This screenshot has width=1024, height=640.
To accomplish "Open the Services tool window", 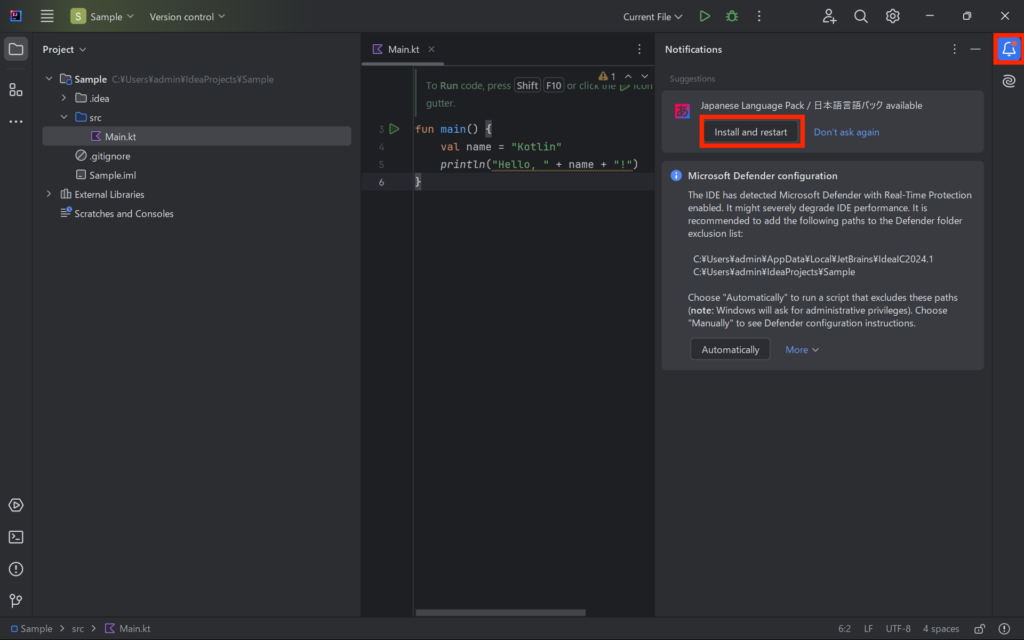I will 16,505.
